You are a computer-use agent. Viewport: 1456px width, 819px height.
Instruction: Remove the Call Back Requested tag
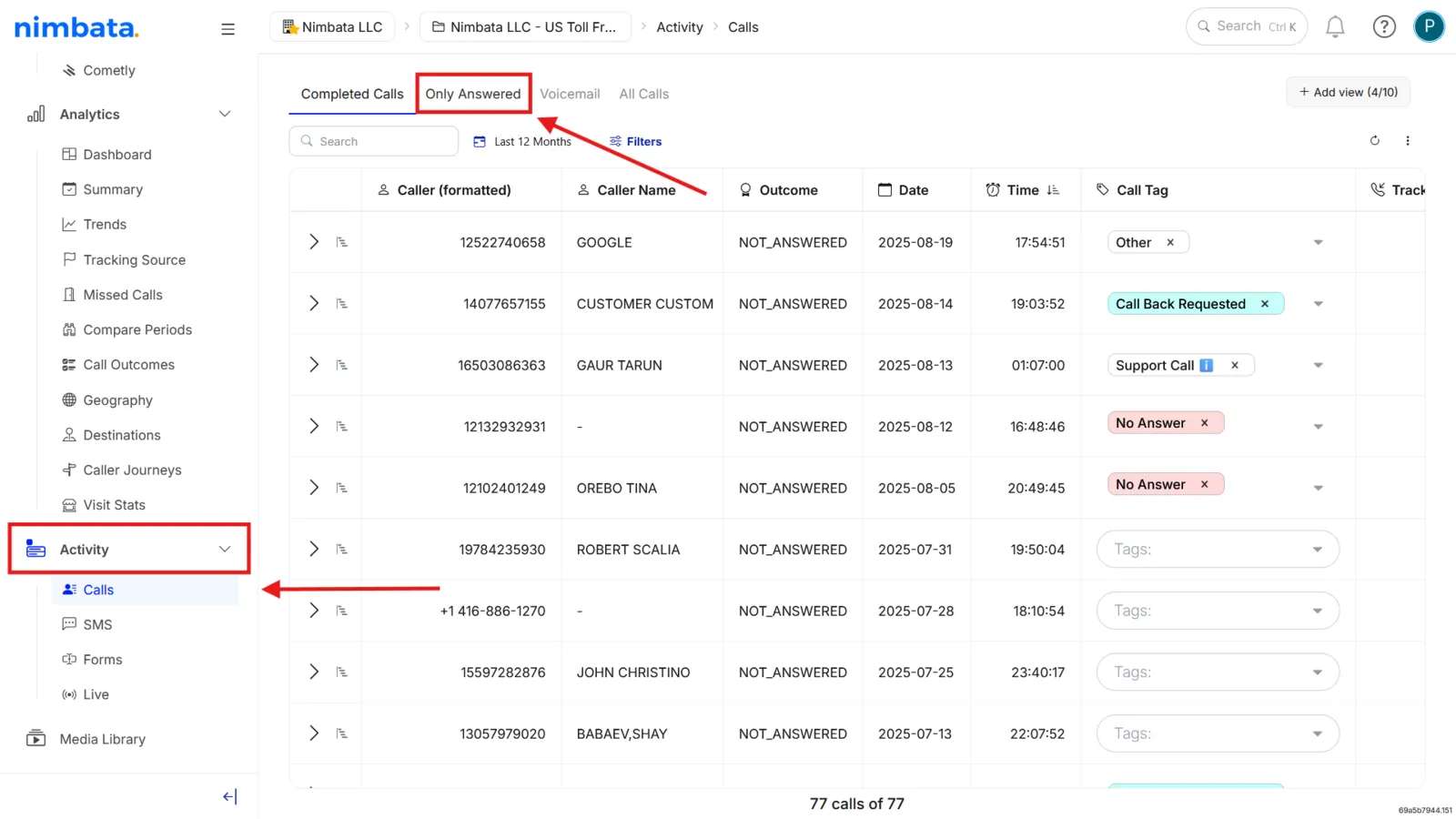pyautogui.click(x=1265, y=304)
